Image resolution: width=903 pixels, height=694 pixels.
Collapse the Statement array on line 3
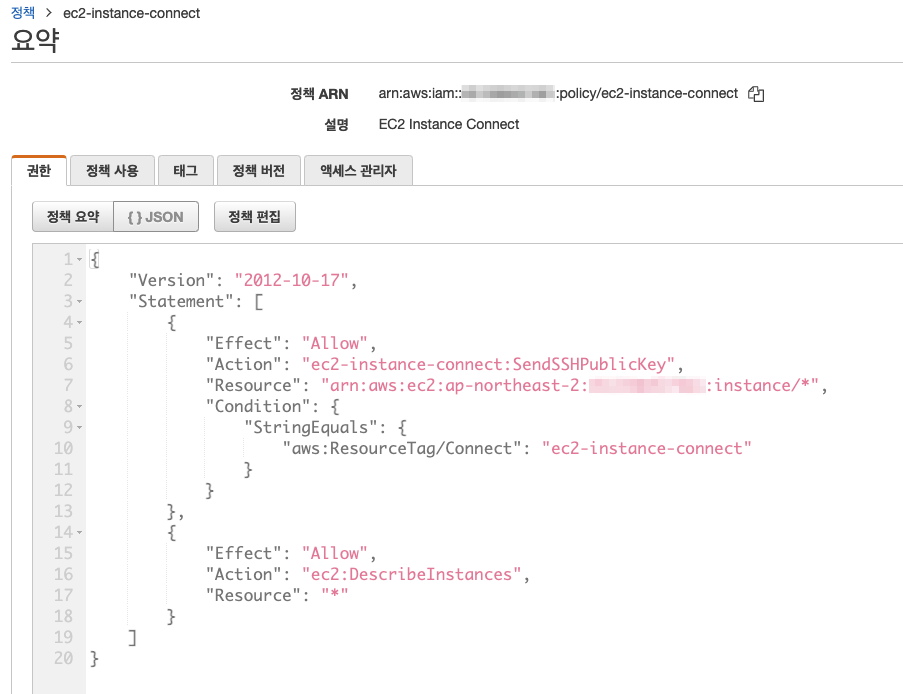(x=79, y=302)
